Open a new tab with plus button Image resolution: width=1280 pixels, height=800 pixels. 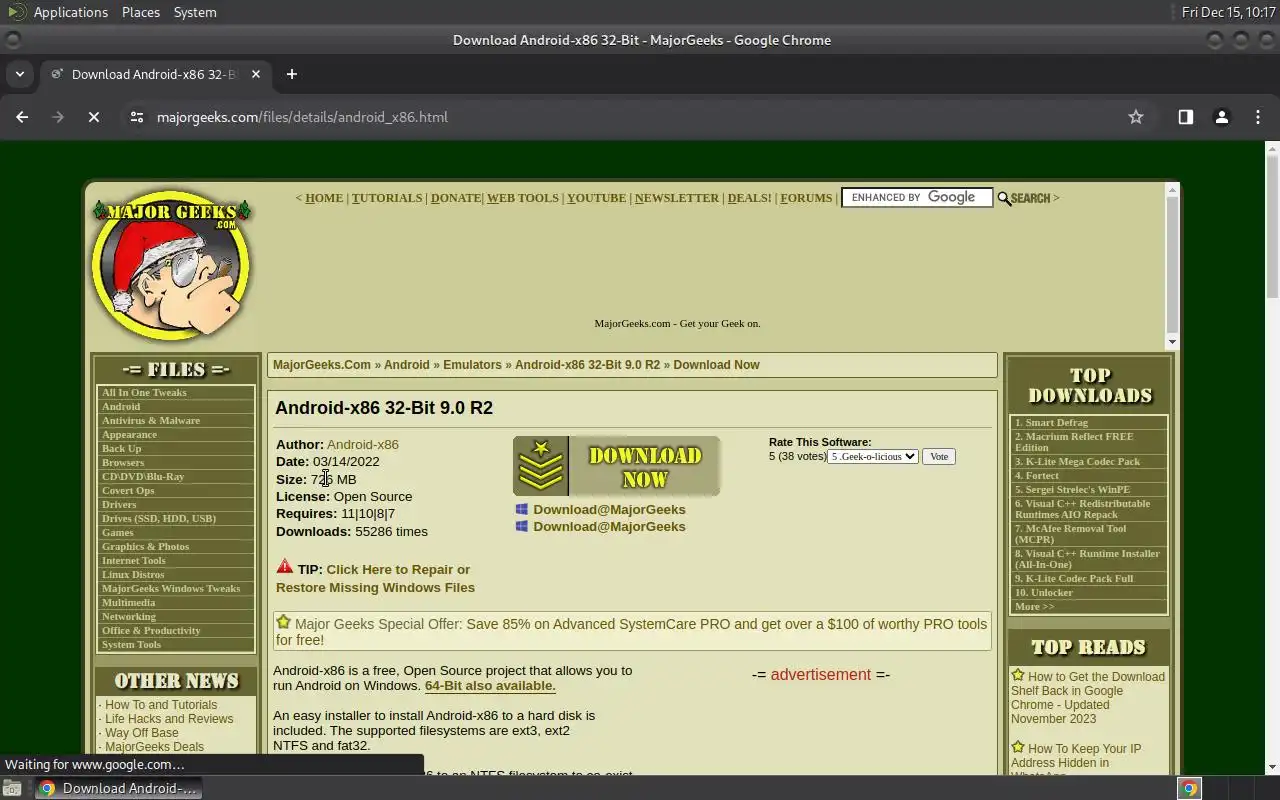coord(292,74)
